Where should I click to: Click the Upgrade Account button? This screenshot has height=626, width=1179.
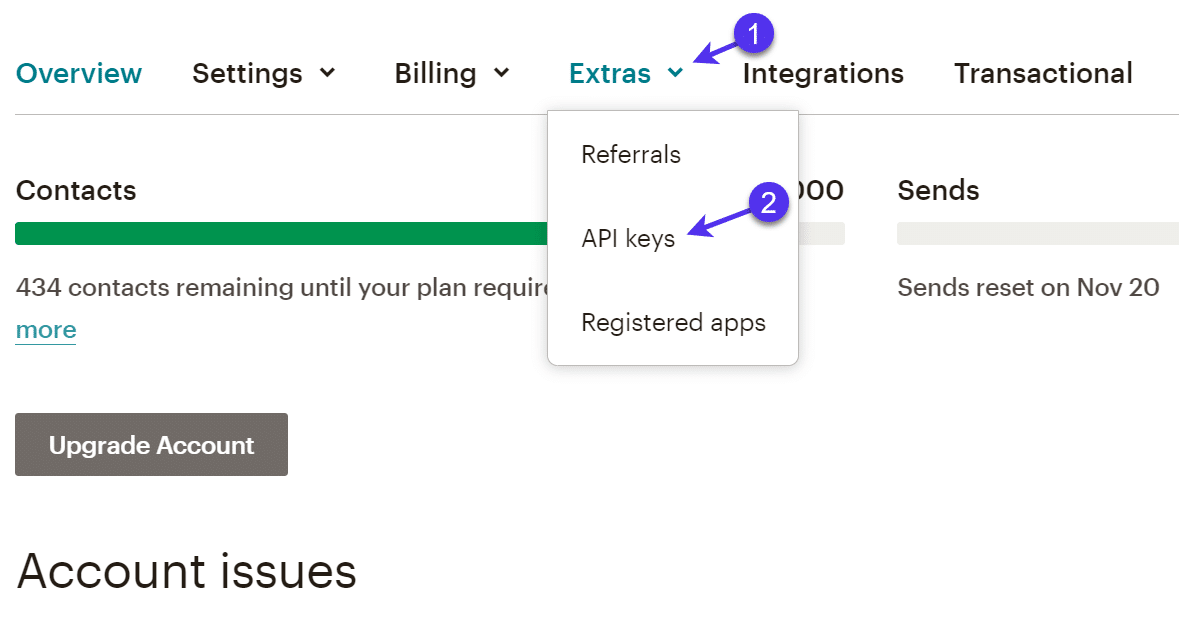(150, 445)
